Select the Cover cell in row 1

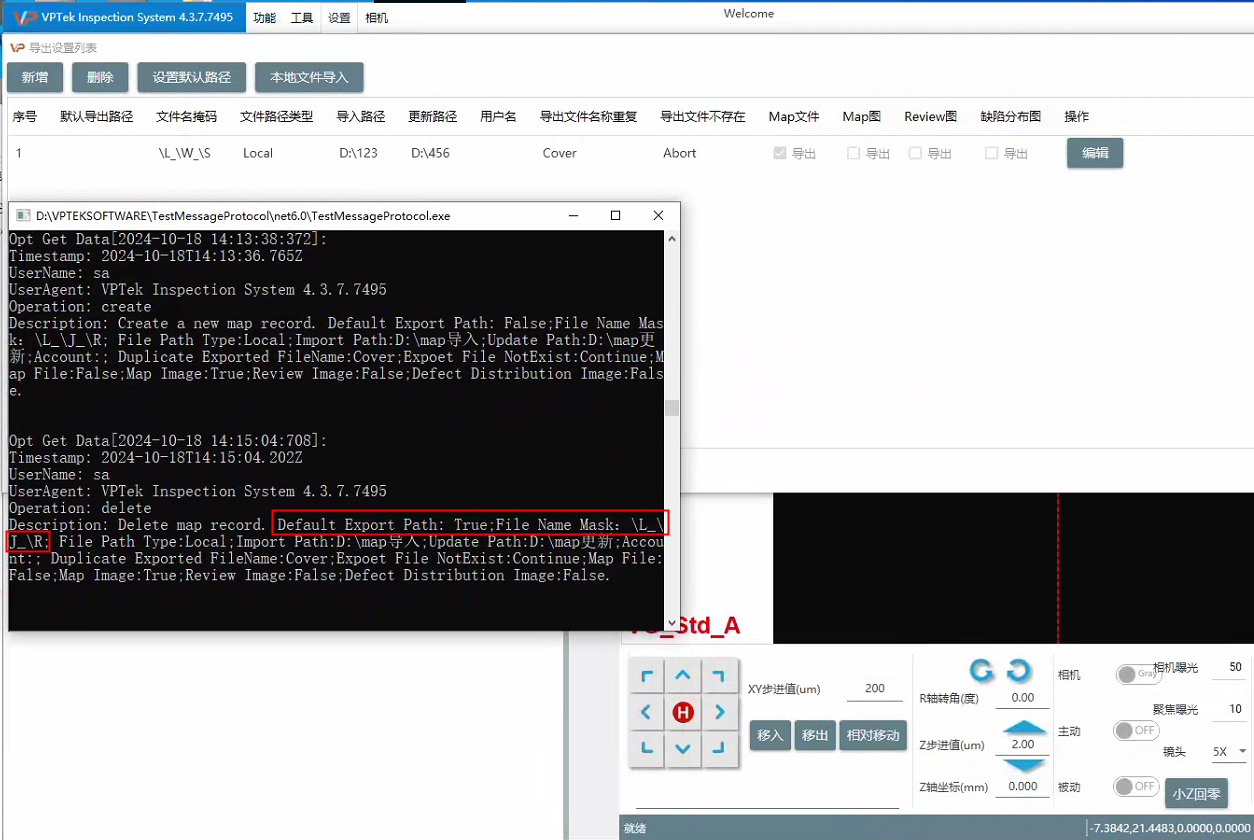560,153
